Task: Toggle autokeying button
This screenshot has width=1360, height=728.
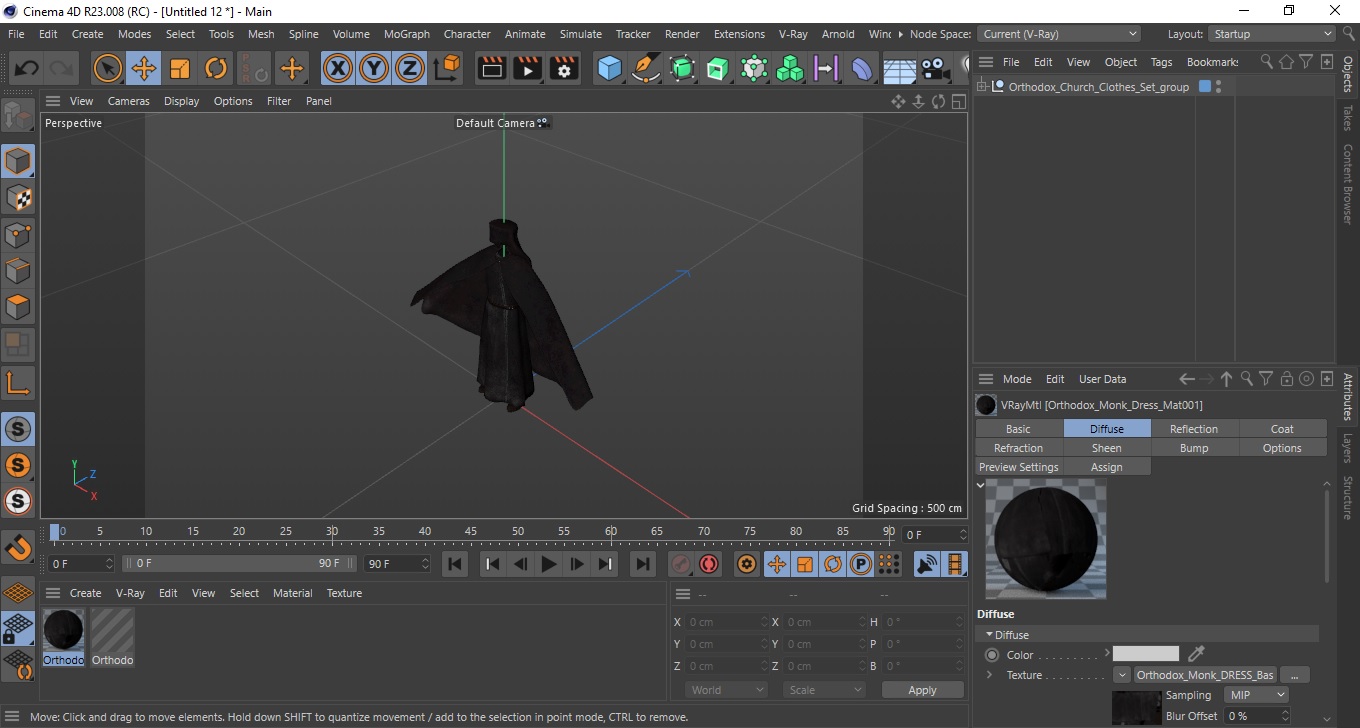Action: (709, 564)
